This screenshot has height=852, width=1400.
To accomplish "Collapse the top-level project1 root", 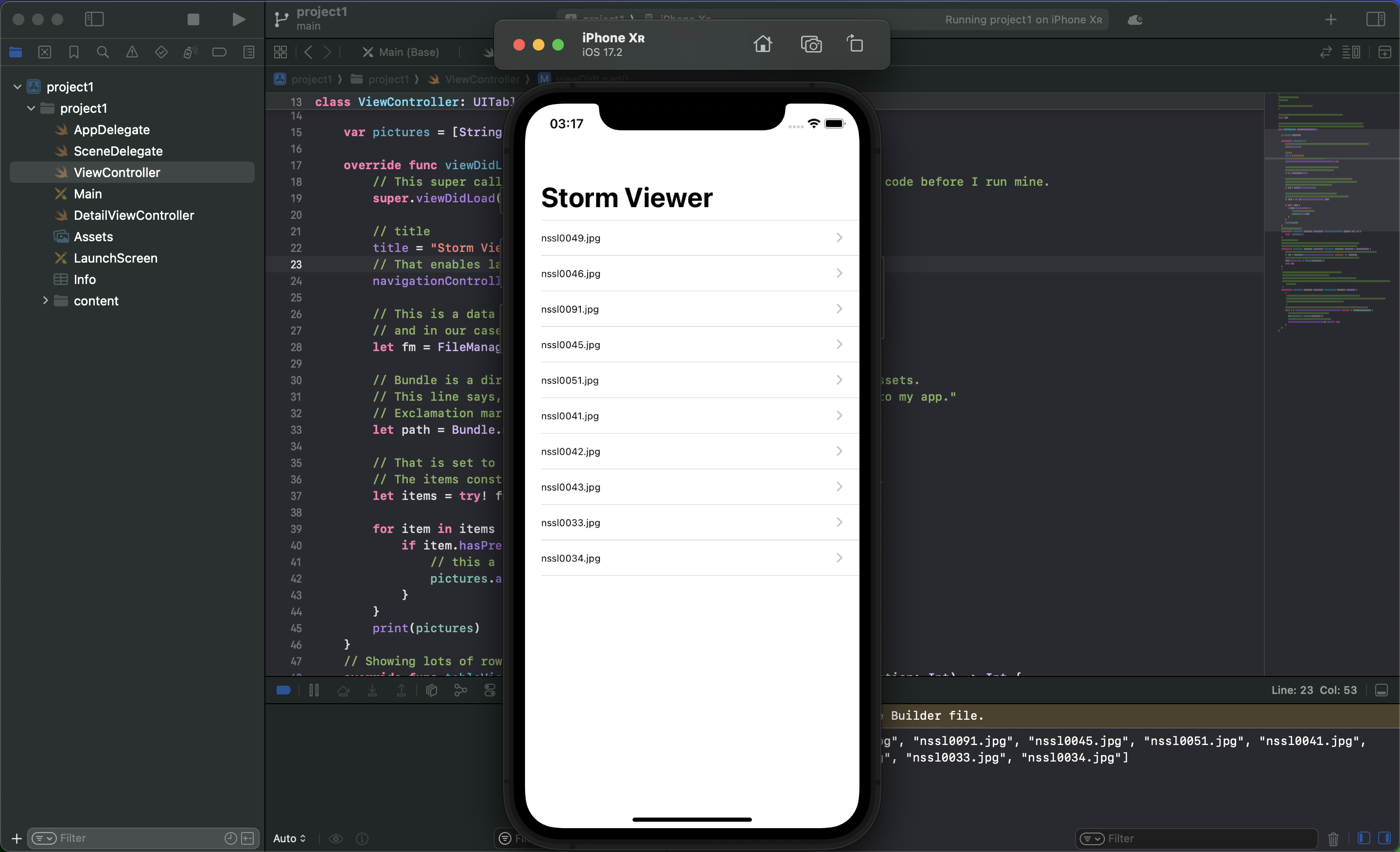I will pos(17,87).
